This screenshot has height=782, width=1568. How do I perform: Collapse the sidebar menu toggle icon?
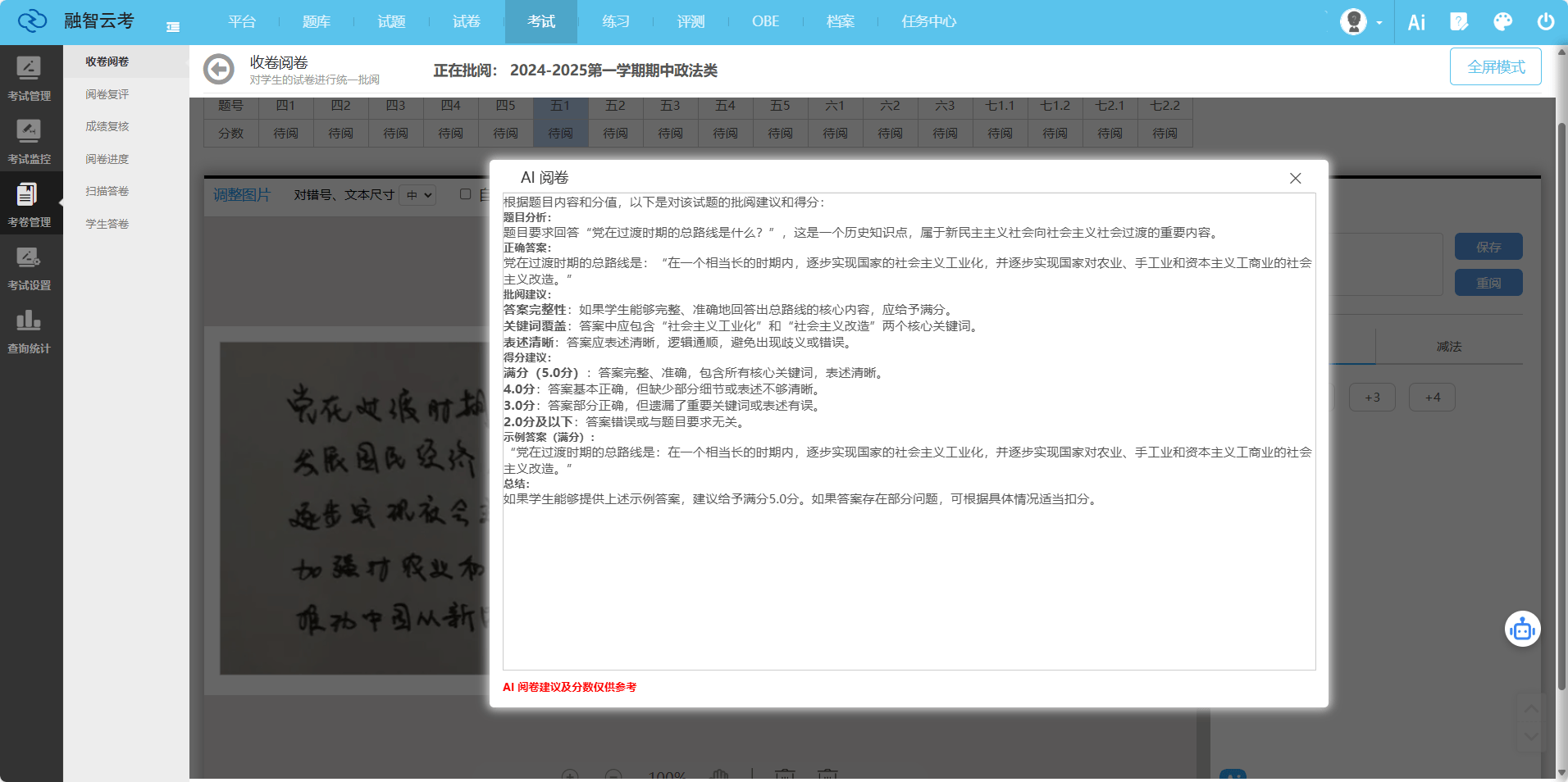pos(173,27)
